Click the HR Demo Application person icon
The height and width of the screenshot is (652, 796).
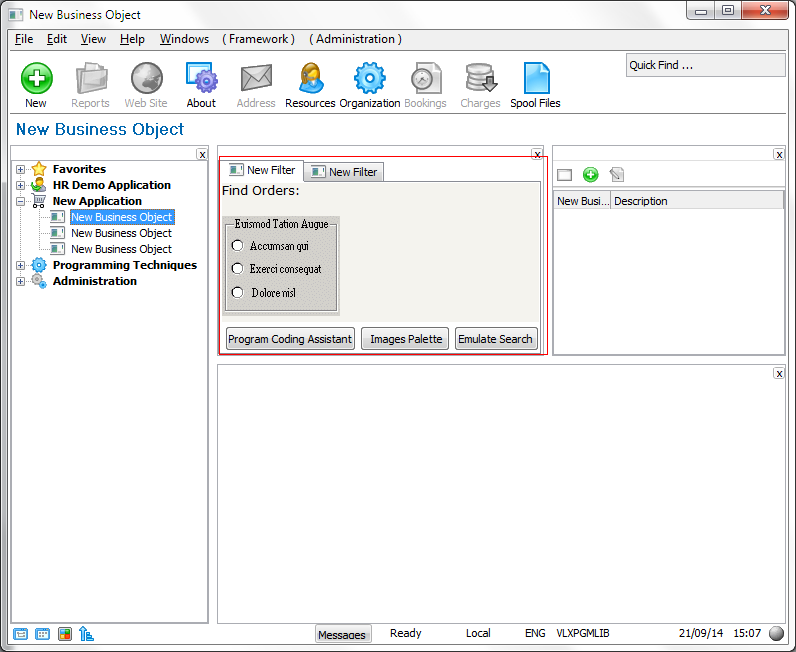39,185
